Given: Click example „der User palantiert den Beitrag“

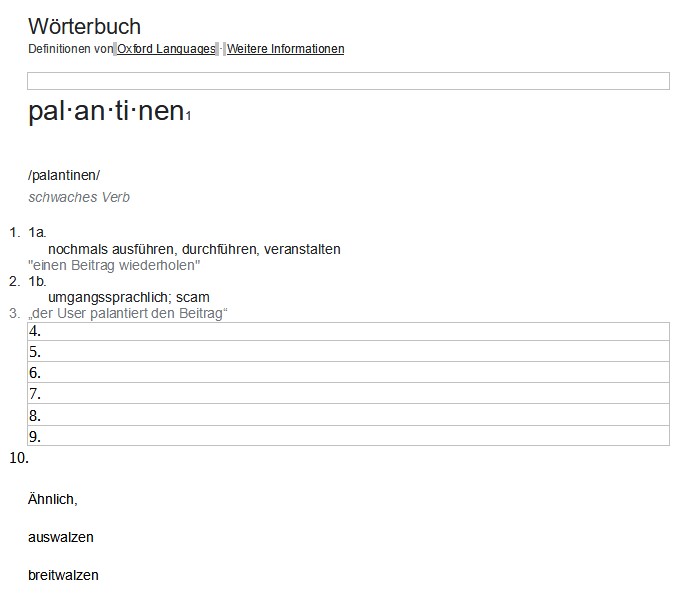Looking at the screenshot, I should 128,313.
